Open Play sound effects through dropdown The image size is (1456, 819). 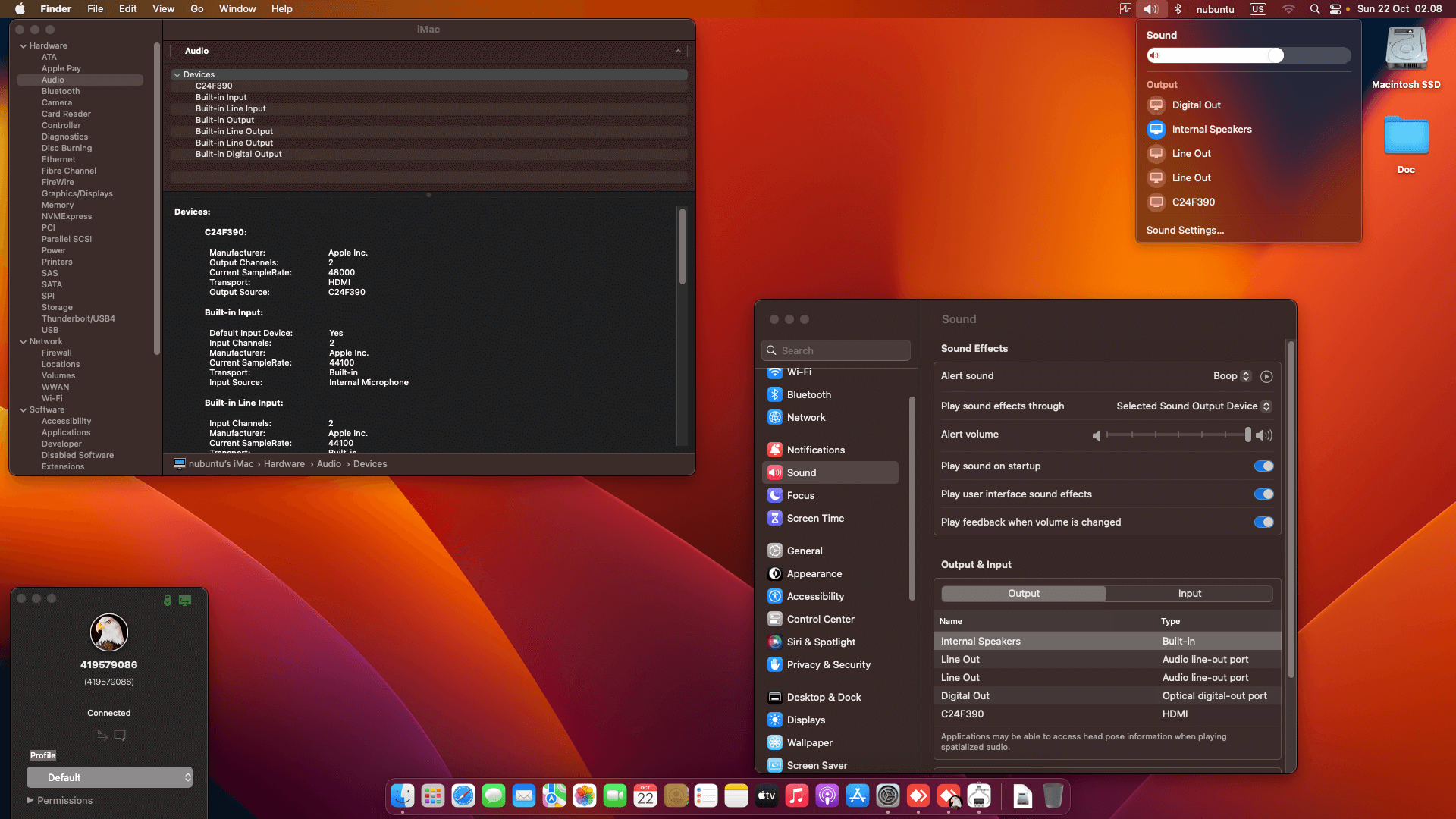1193,406
